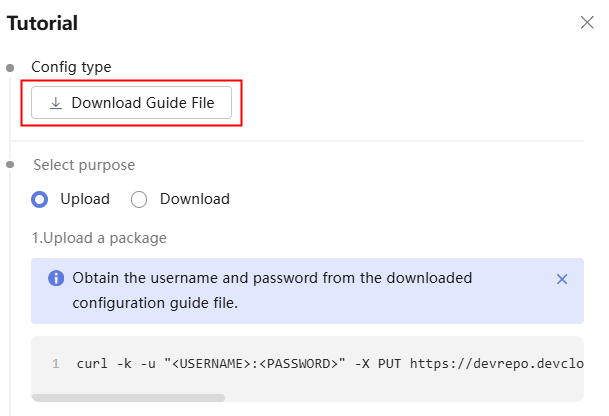Click the blue info icon in the notice
609x416 pixels.
tap(56, 278)
